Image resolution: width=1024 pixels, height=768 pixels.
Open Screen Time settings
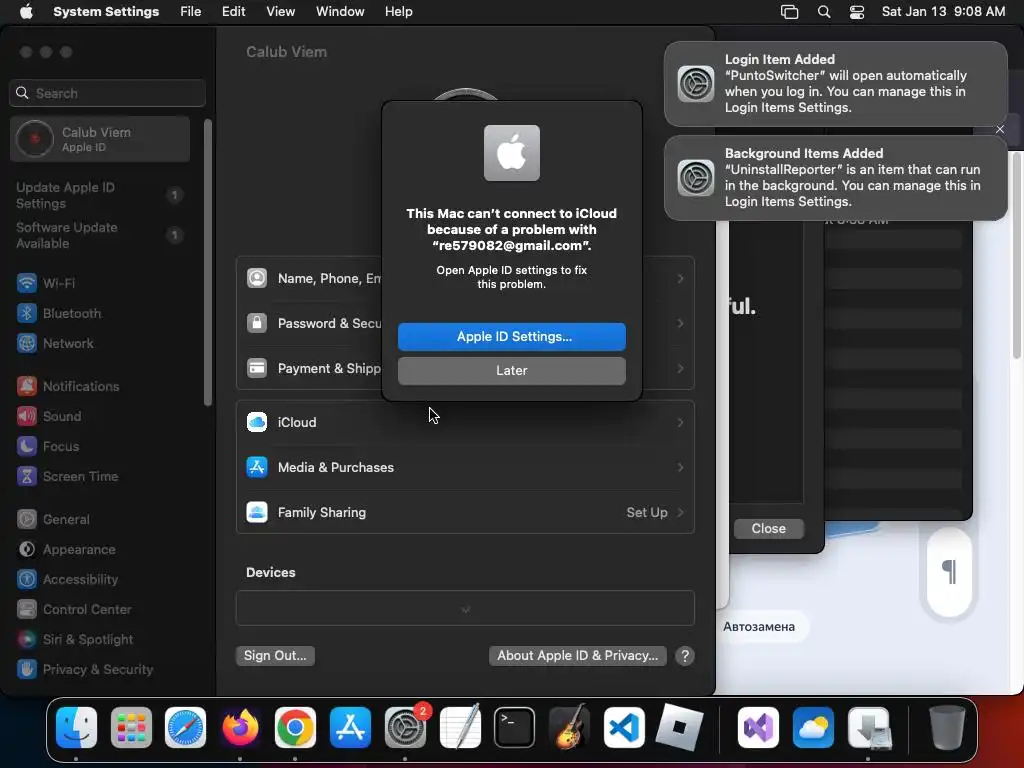coord(67,476)
